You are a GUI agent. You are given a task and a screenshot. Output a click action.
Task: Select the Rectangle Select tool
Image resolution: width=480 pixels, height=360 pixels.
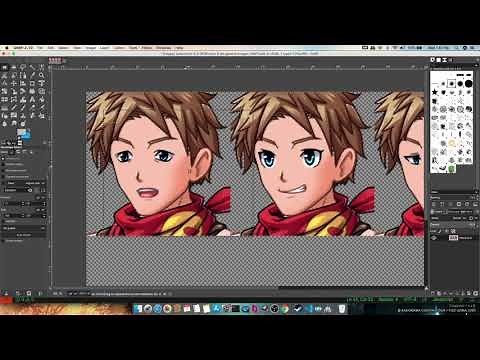click(x=4, y=67)
